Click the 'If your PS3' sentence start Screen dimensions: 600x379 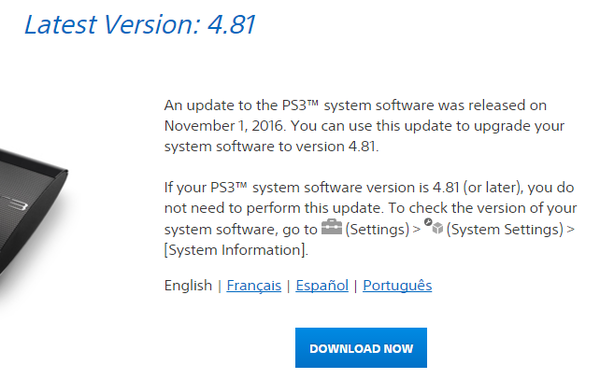pos(206,188)
